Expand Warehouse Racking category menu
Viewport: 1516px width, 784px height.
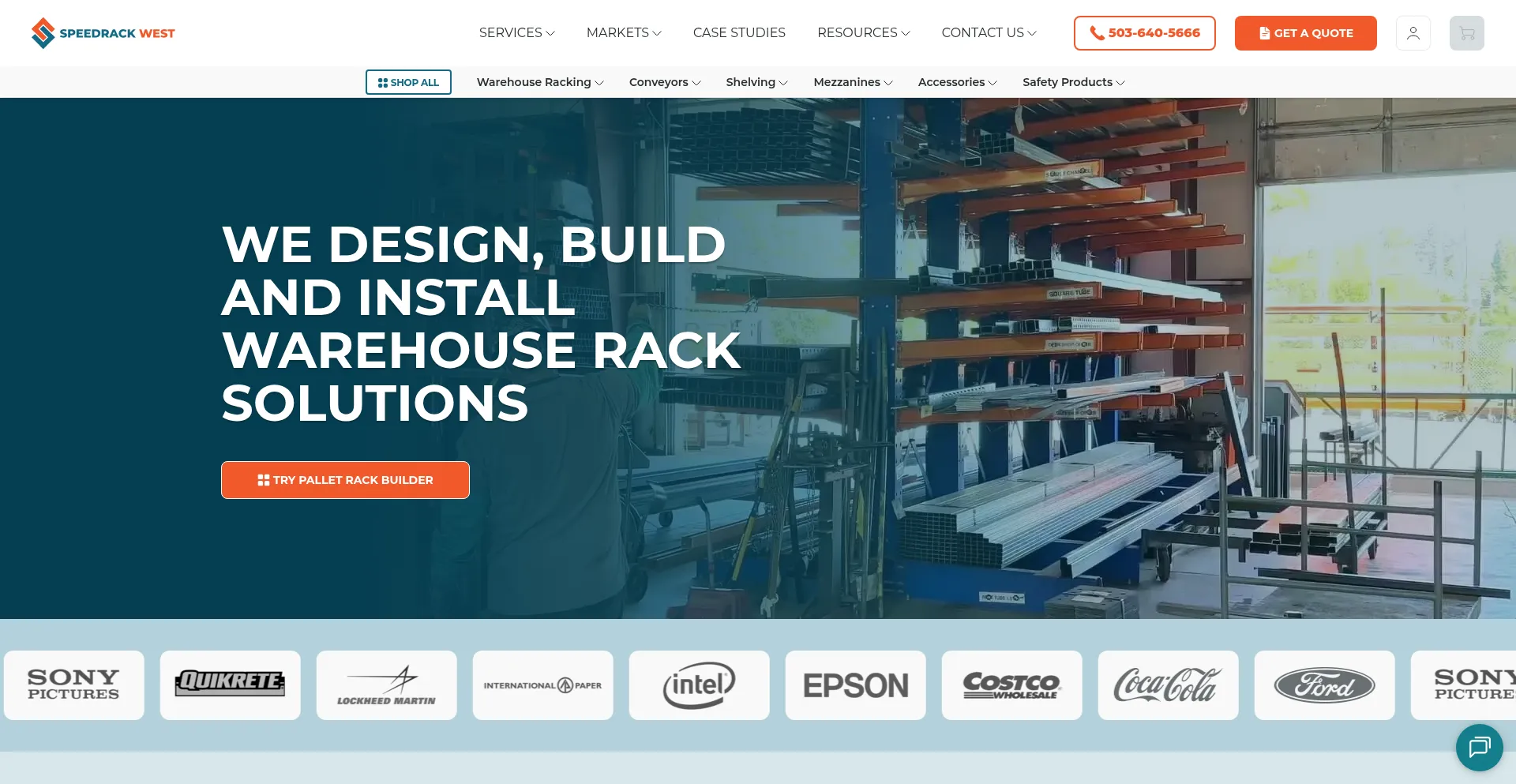pos(539,82)
